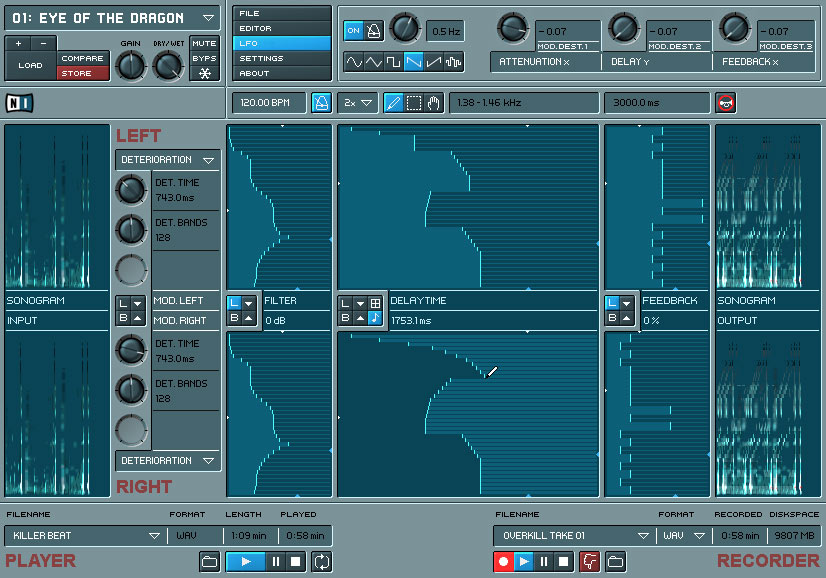The image size is (826, 578).
Task: Open the FILE menu
Action: [282, 13]
